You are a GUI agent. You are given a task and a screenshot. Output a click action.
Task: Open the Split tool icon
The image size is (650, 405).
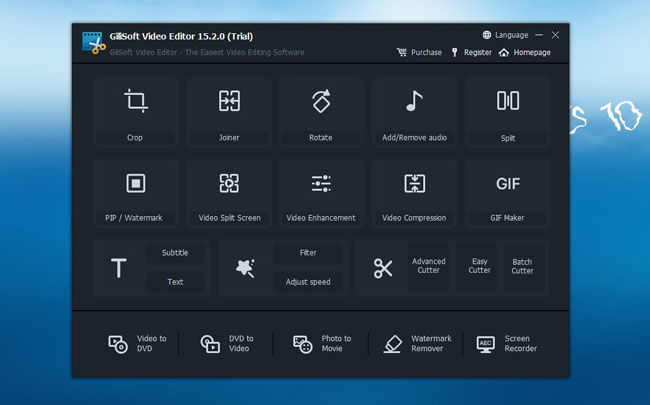(508, 101)
